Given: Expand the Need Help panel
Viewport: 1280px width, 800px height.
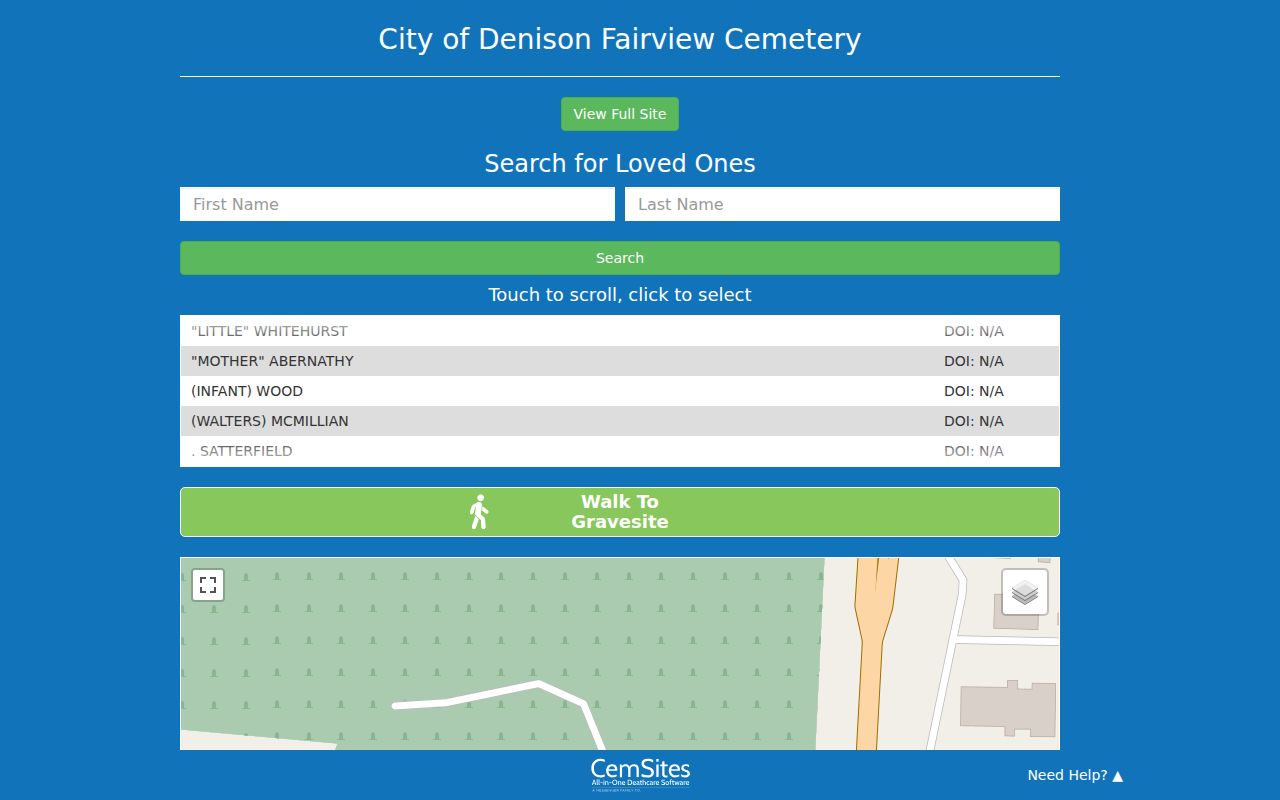Looking at the screenshot, I should coord(1075,775).
